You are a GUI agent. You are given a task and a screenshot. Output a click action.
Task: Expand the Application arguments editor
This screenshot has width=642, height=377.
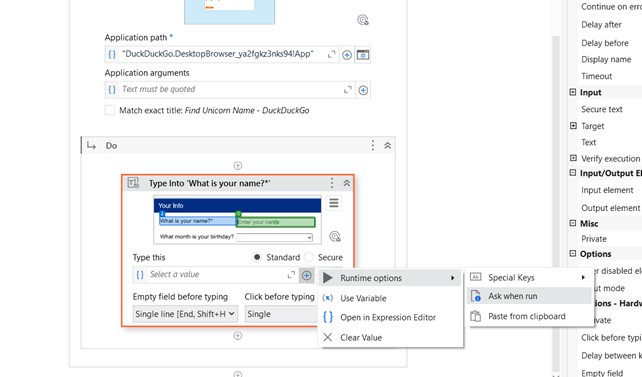348,90
